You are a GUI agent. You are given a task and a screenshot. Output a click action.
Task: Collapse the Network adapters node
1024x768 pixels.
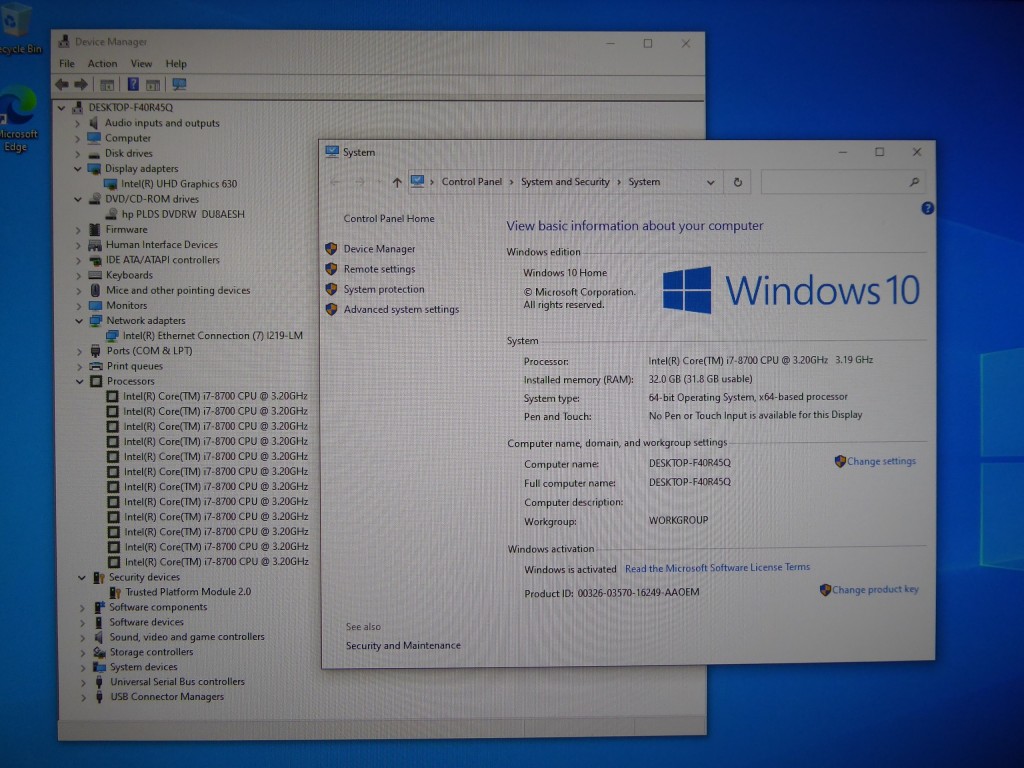pos(79,321)
